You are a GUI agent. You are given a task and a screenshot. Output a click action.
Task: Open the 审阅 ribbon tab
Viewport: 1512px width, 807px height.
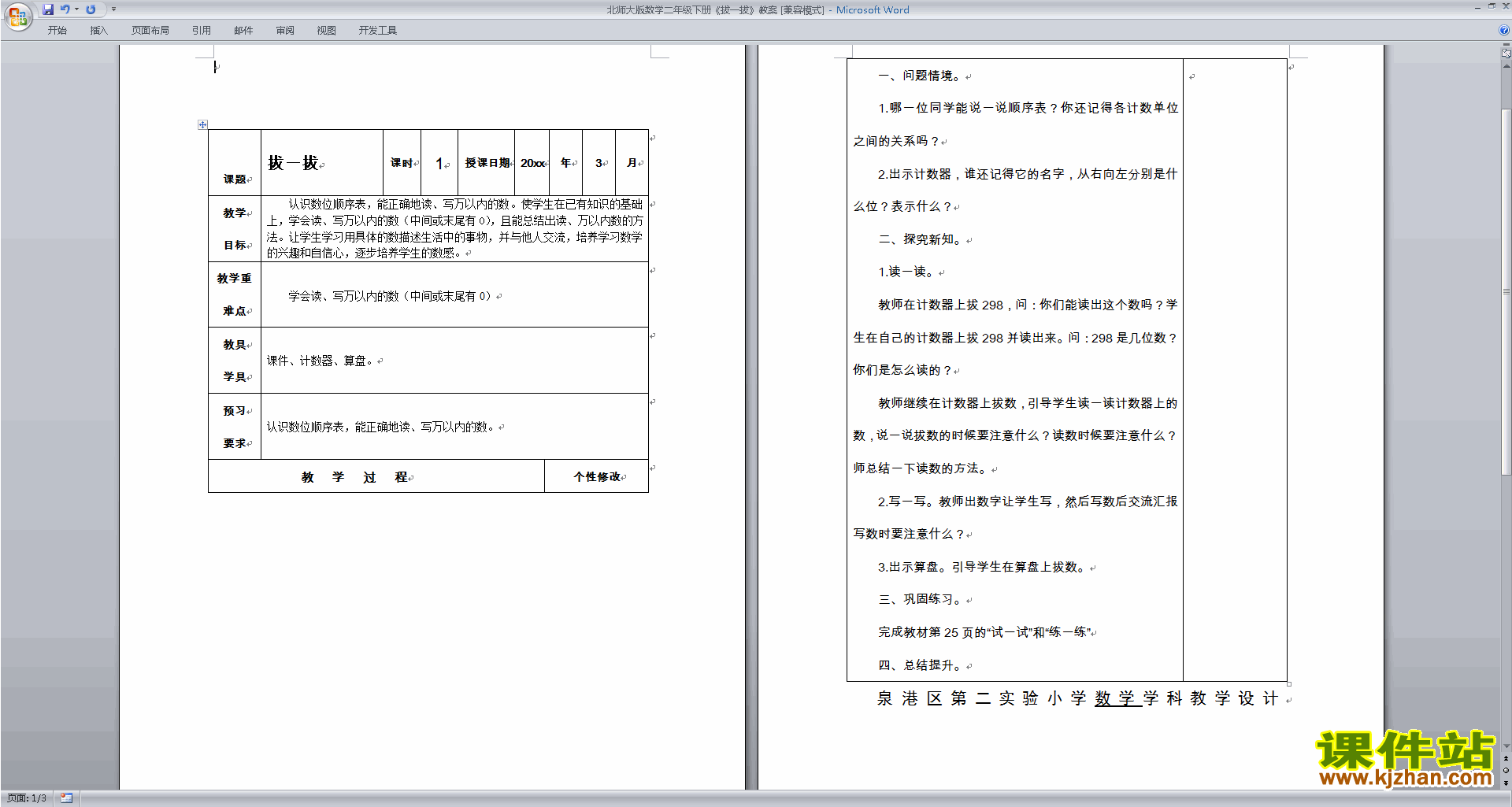coord(285,31)
